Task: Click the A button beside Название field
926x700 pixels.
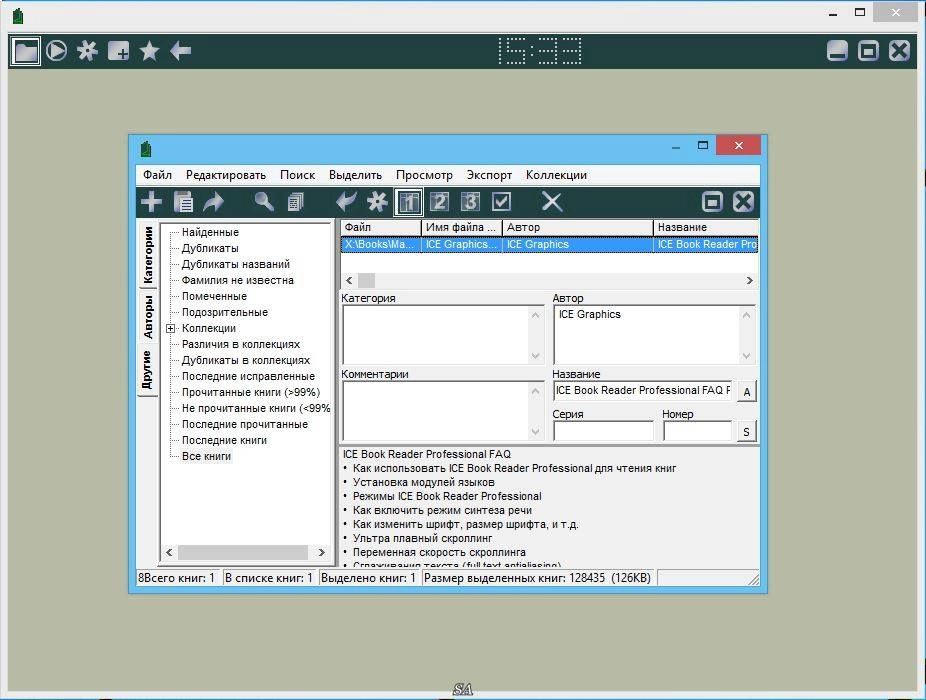Action: click(x=747, y=392)
